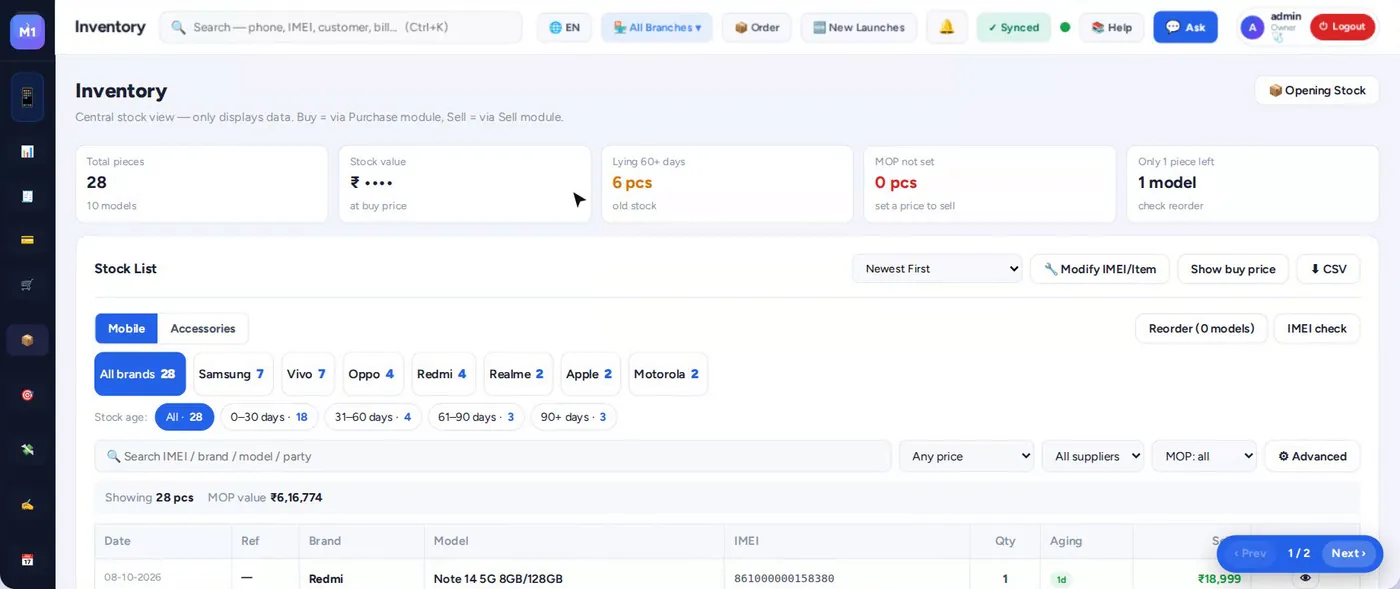Click the green status dot indicator
This screenshot has width=1400, height=589.
1065,27
